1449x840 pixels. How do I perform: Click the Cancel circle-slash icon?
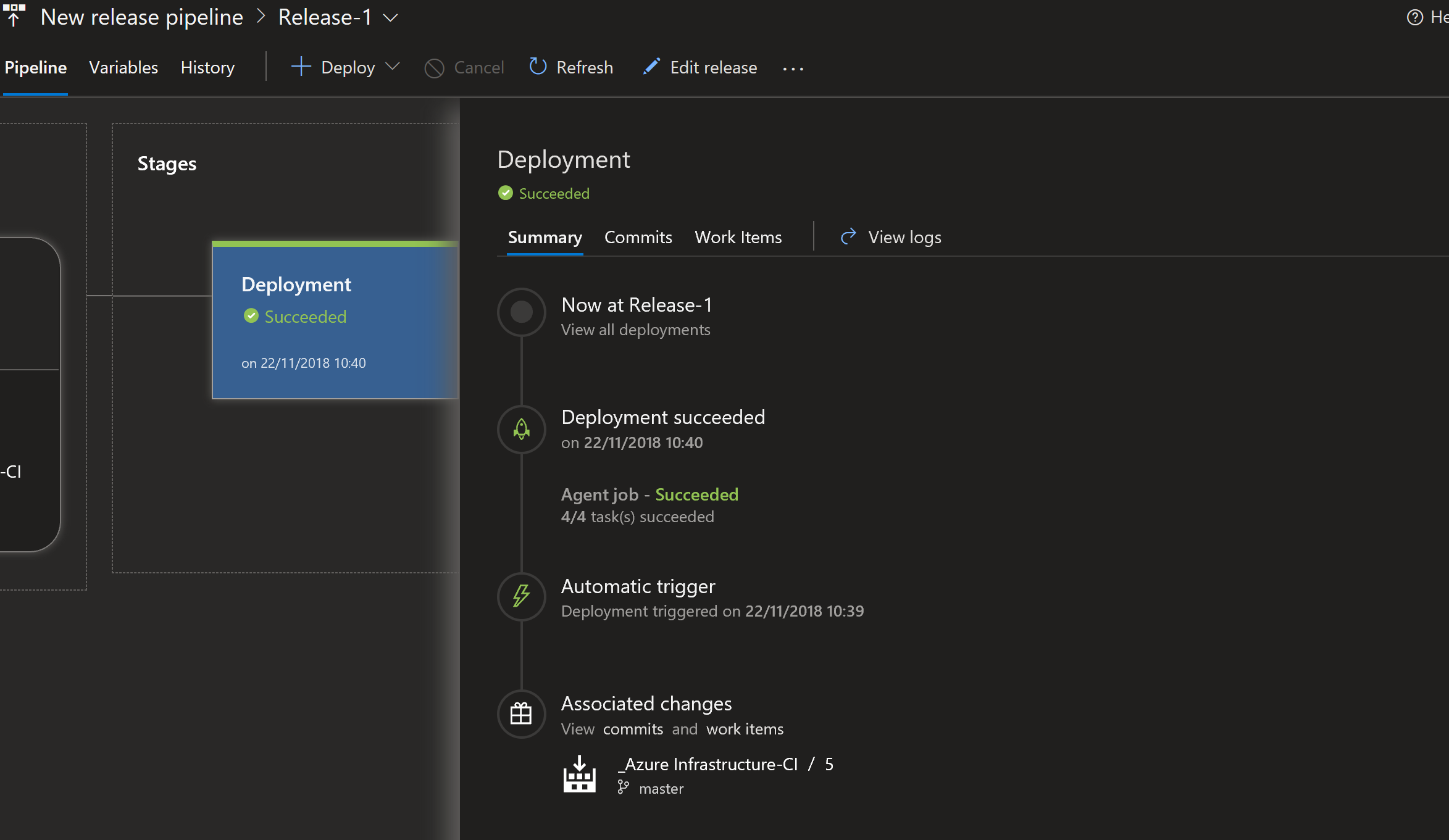click(x=435, y=68)
